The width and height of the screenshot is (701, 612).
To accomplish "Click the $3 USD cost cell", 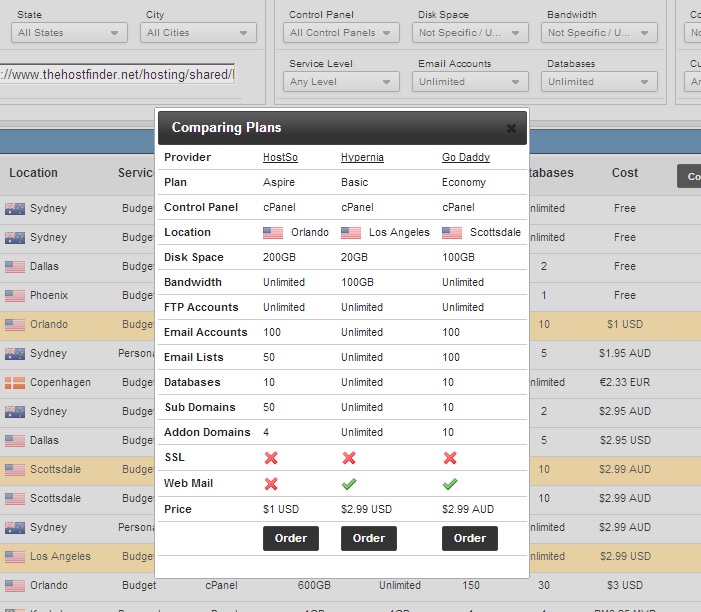I will pyautogui.click(x=625, y=586).
